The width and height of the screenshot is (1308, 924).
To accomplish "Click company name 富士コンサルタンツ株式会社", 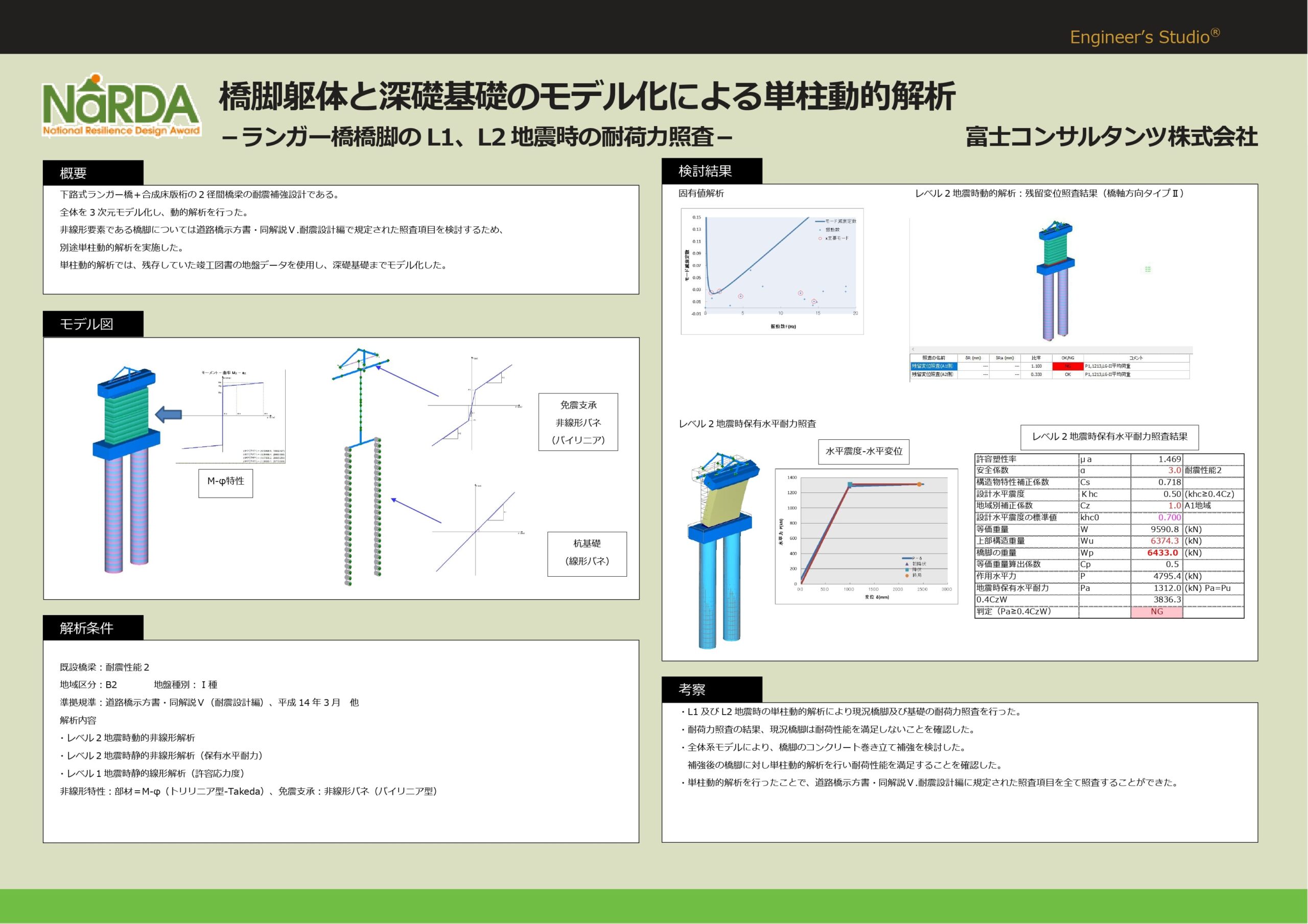I will [x=1111, y=137].
